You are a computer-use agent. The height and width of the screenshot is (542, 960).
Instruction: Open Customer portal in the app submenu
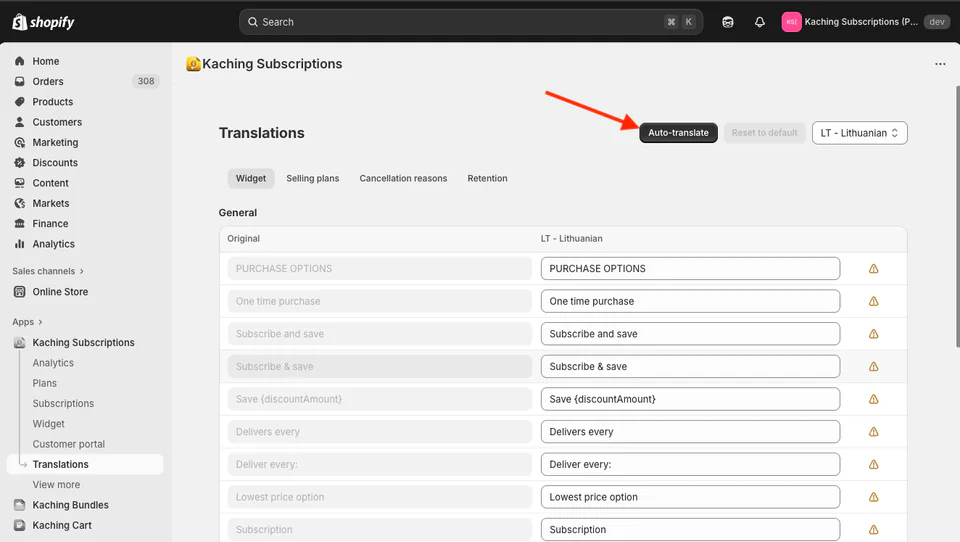[69, 444]
